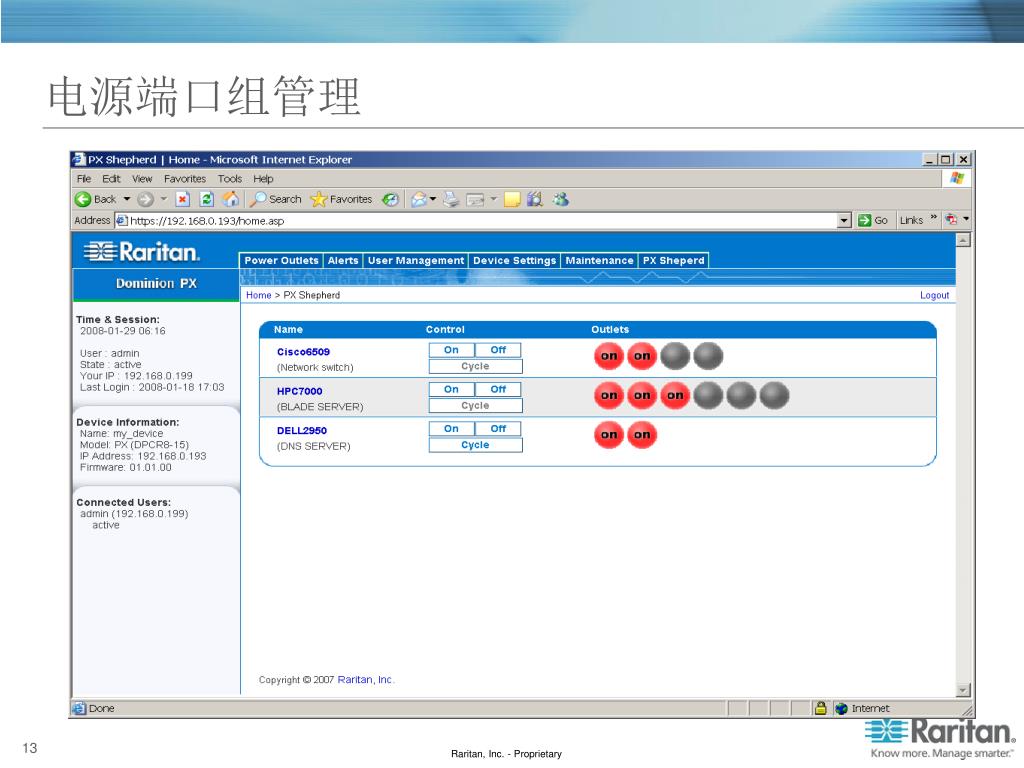Click second red on indicator for DELL2950
This screenshot has width=1024, height=768.
[642, 434]
